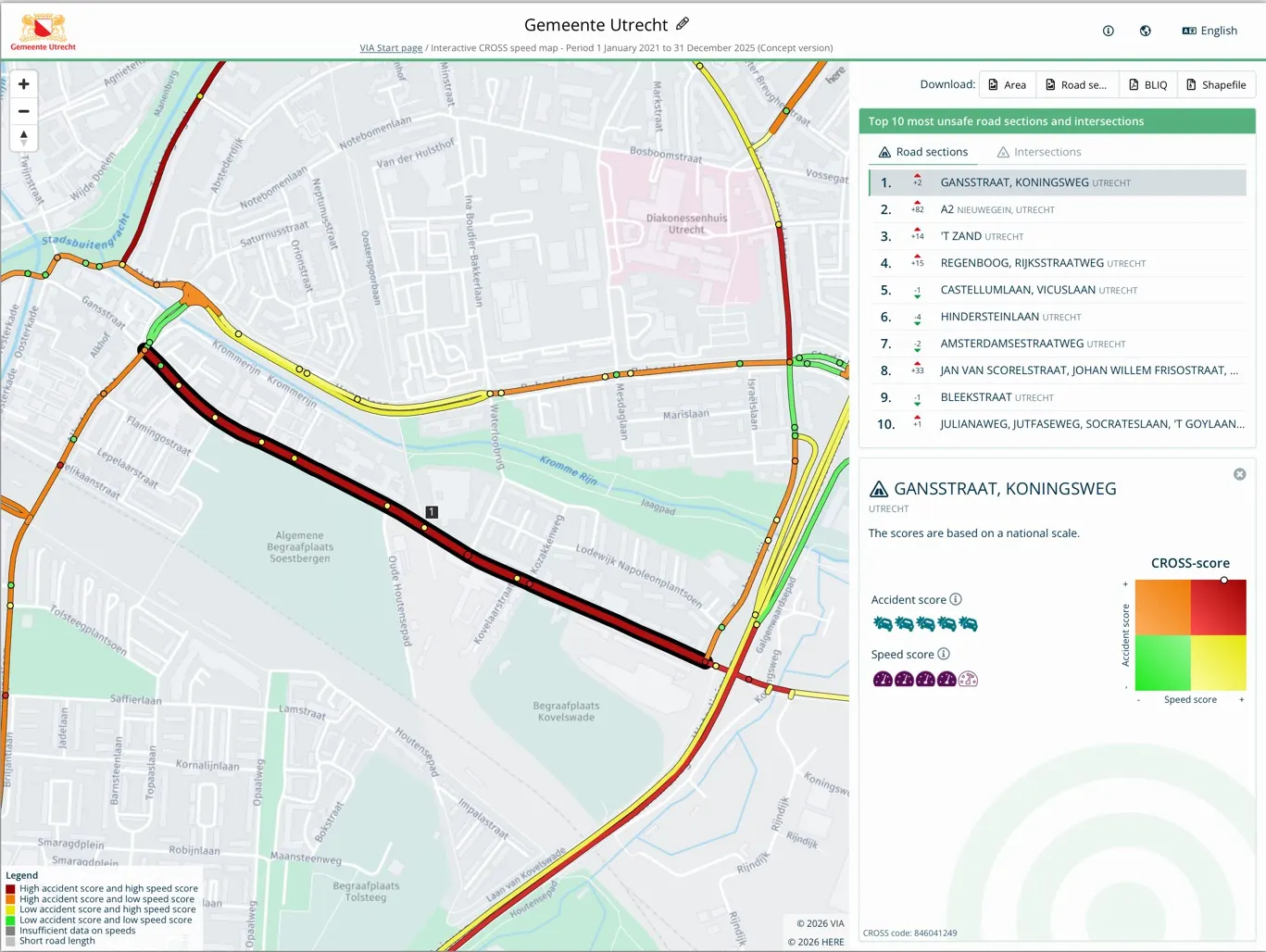Select Hindersteinlaan row
Image resolution: width=1266 pixels, height=952 pixels.
[1058, 317]
